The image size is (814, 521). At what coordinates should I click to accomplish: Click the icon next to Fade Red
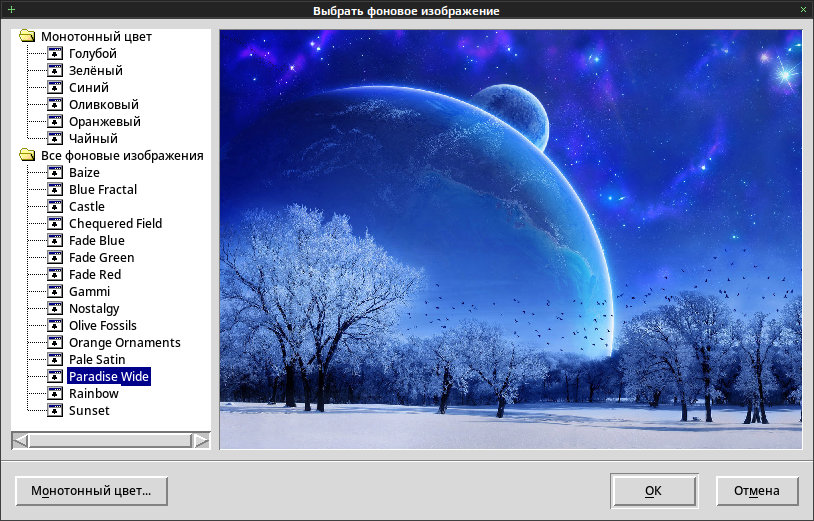pyautogui.click(x=55, y=275)
